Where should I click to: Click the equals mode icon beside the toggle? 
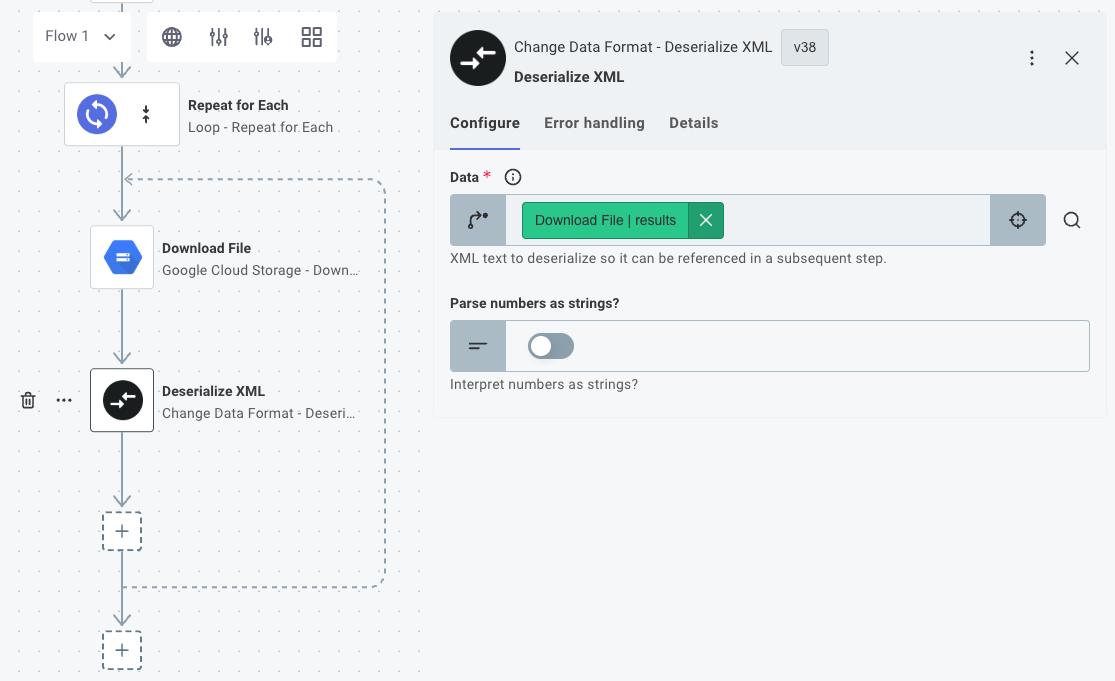point(477,345)
